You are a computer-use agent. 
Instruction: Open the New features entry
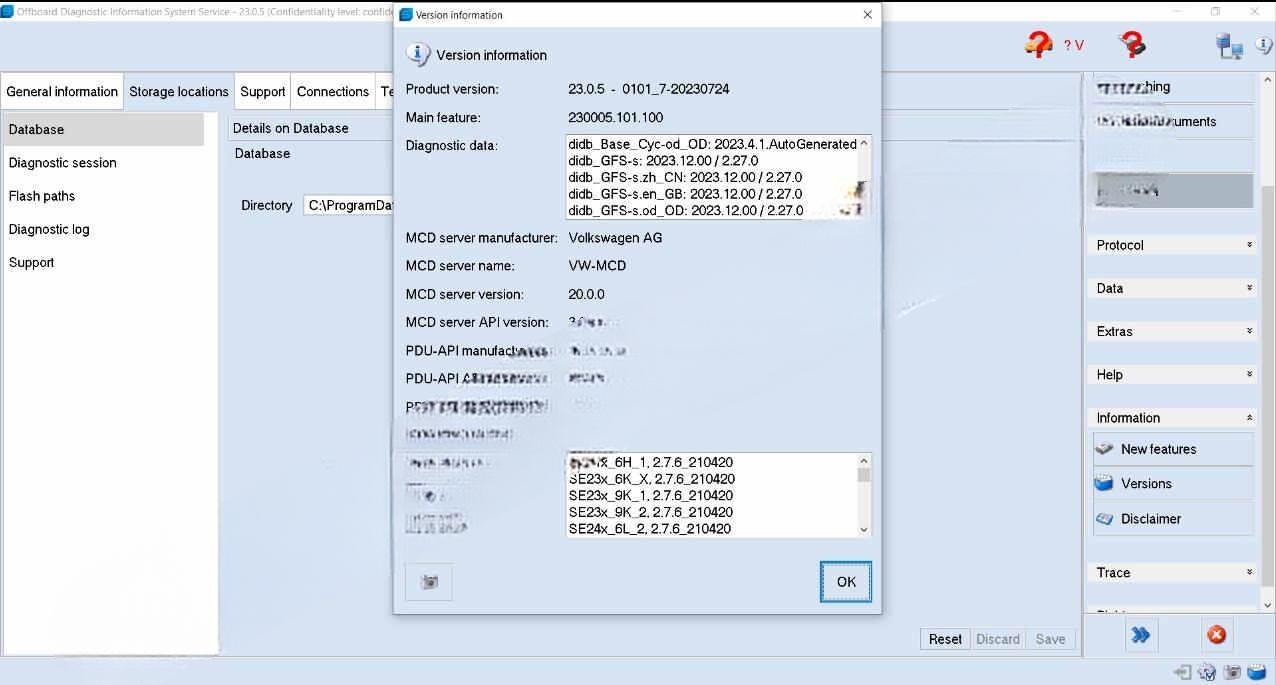(x=1173, y=449)
